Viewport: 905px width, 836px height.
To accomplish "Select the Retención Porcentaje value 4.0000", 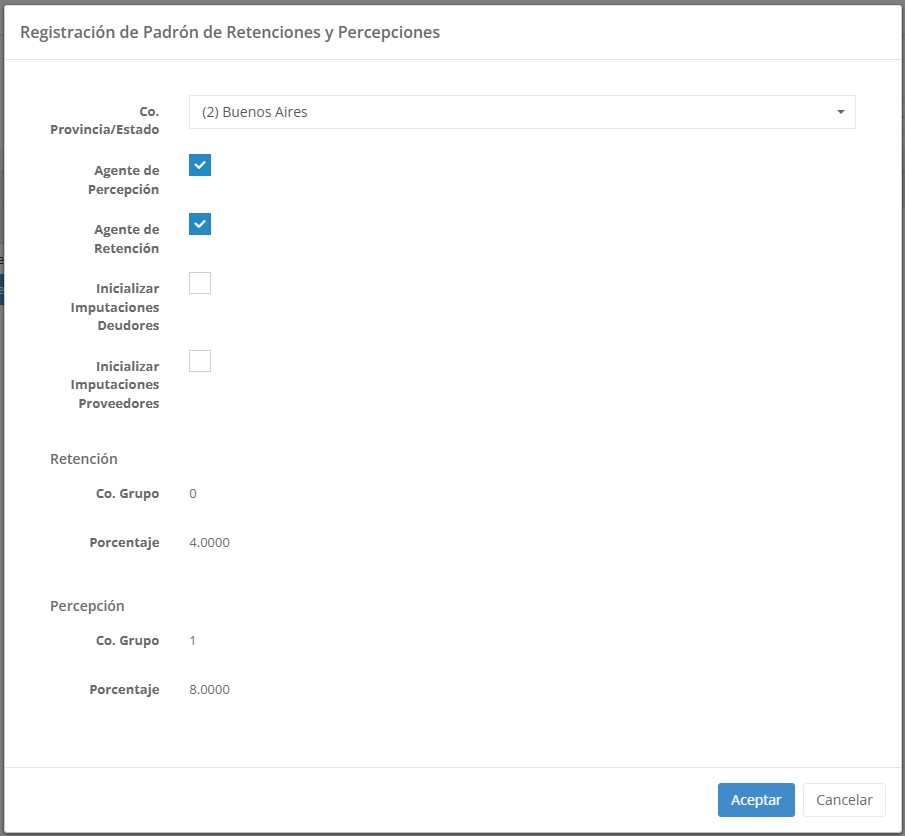I will tap(209, 543).
